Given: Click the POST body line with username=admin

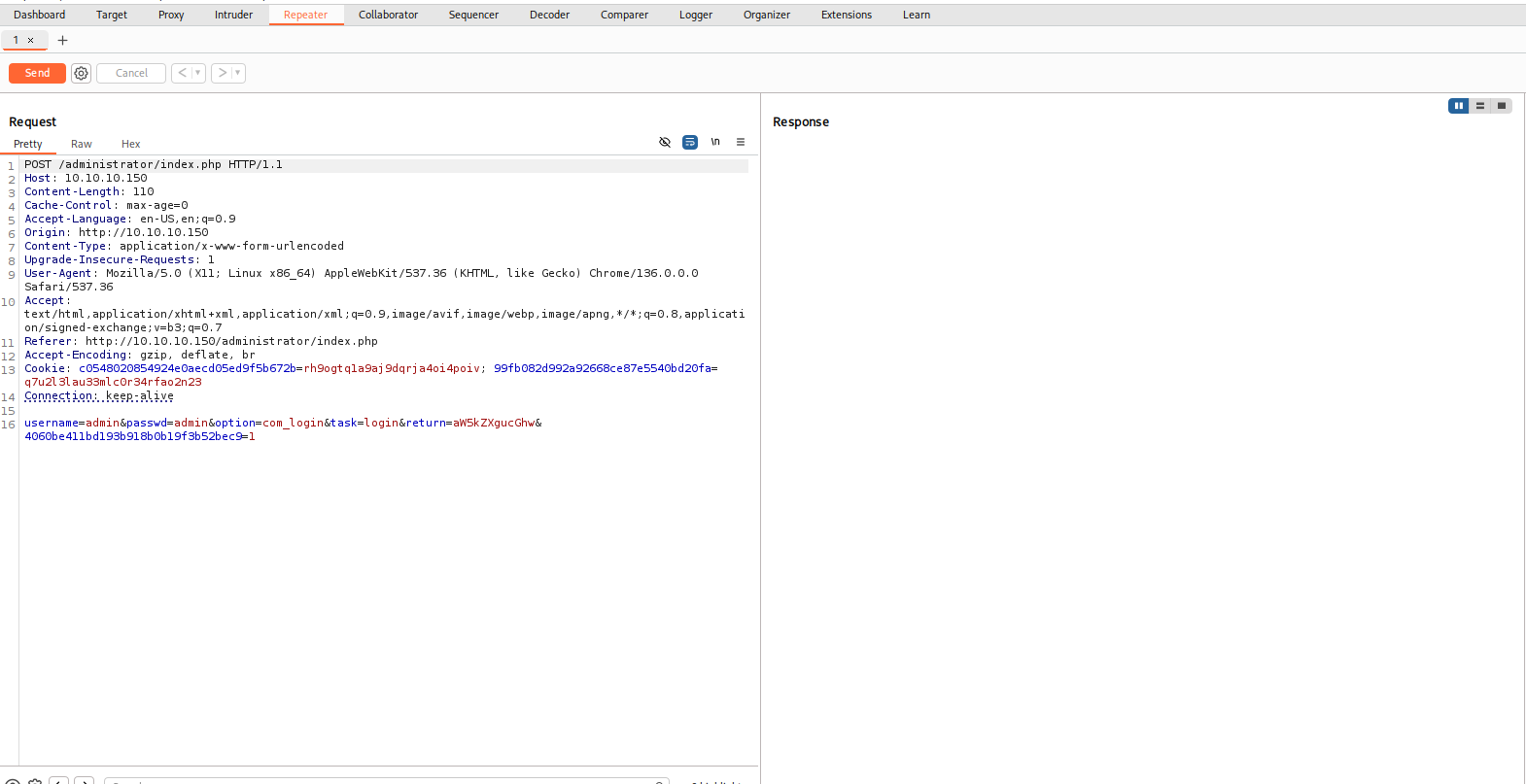Looking at the screenshot, I should coord(282,423).
